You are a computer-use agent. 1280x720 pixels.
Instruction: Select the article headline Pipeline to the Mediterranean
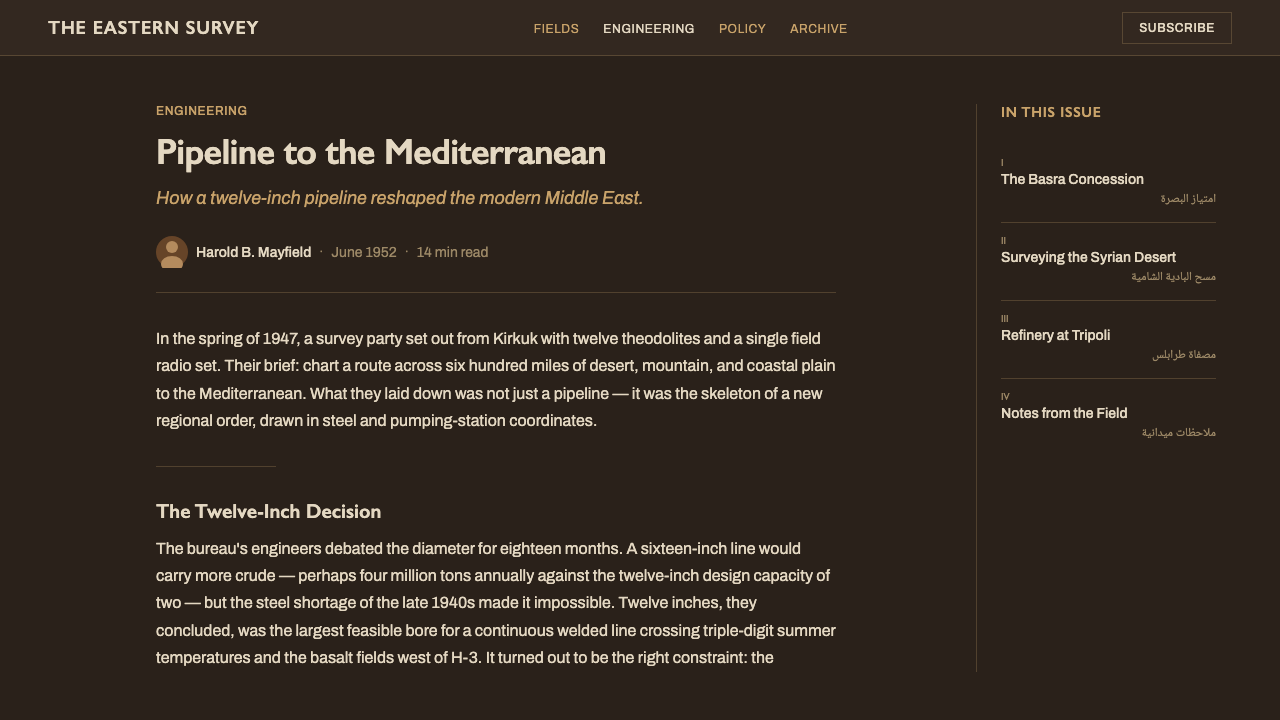tap(381, 152)
